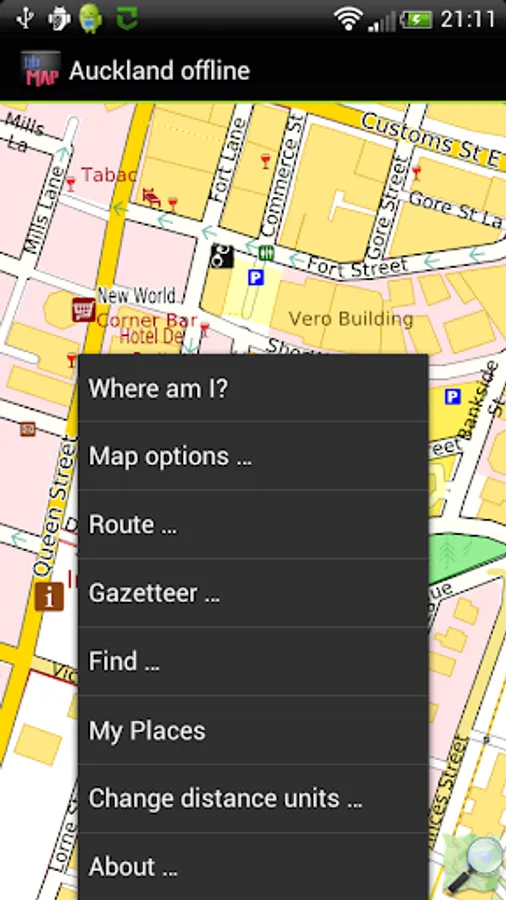Tap the 'Customs St E' road label
Image resolution: width=506 pixels, height=900 pixels.
point(430,139)
